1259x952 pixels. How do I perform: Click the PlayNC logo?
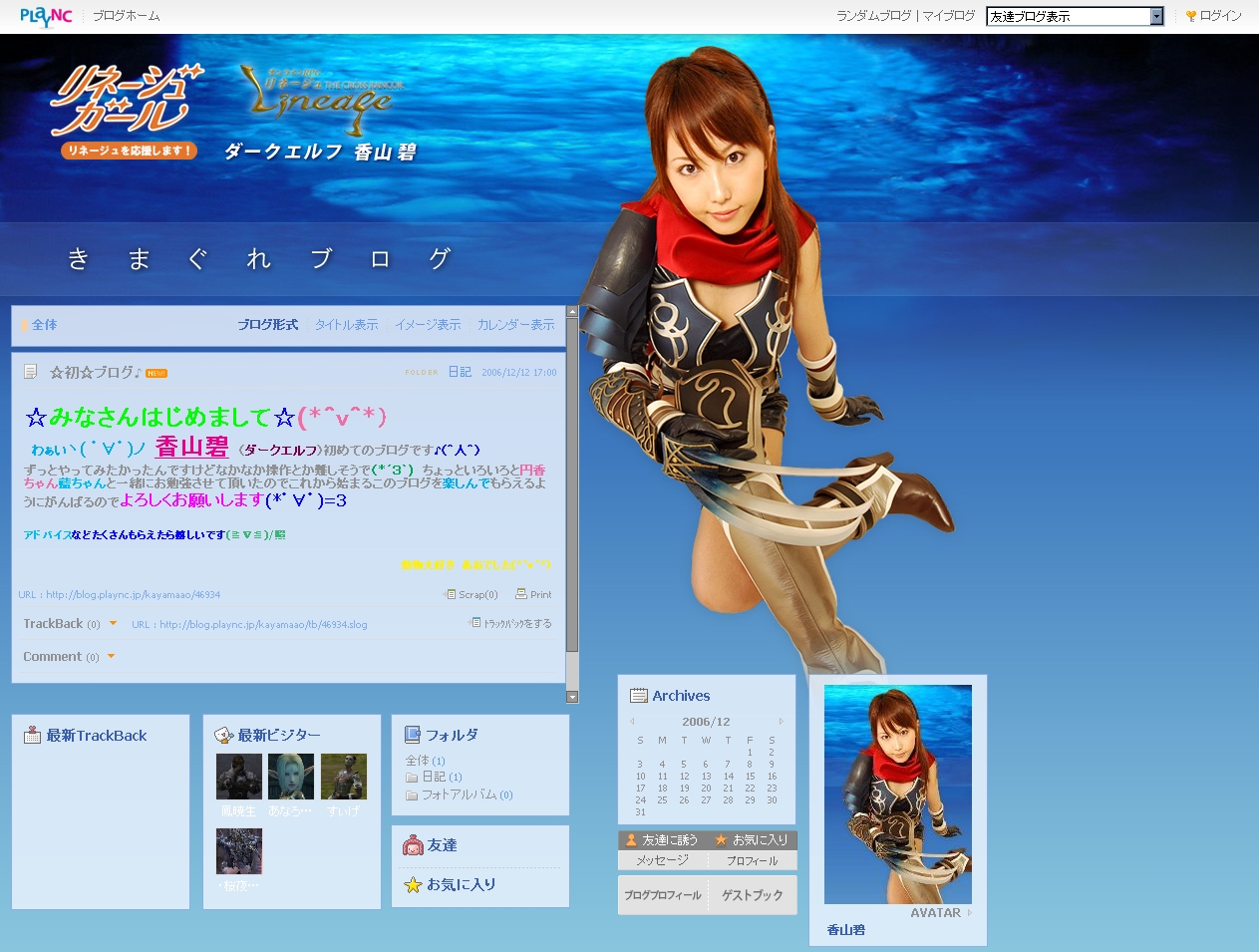(x=46, y=16)
